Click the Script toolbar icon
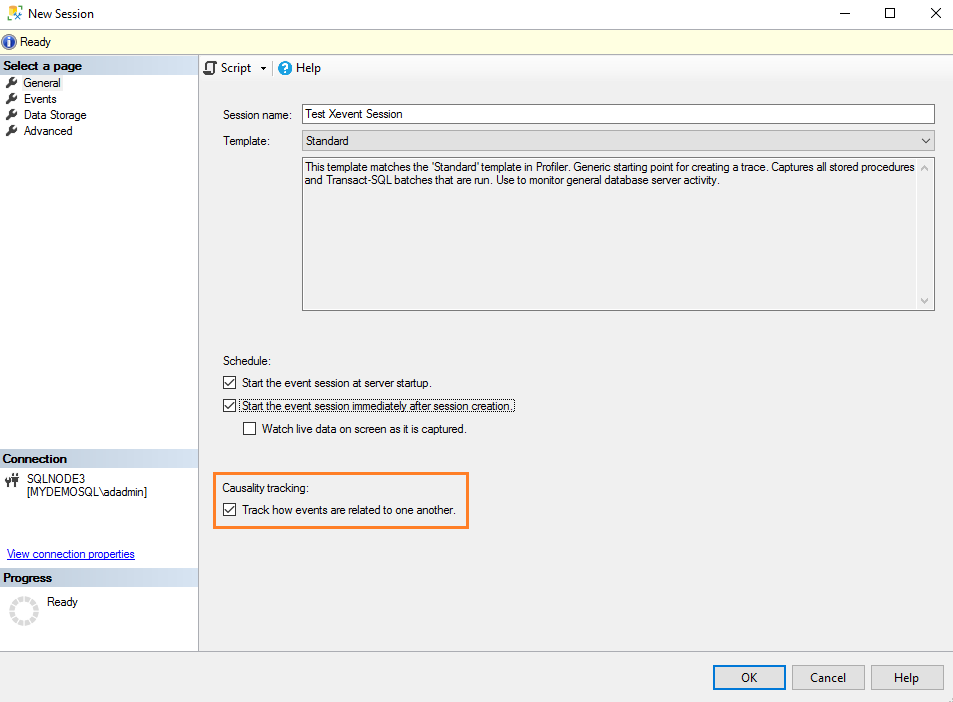This screenshot has width=953, height=702. 210,68
